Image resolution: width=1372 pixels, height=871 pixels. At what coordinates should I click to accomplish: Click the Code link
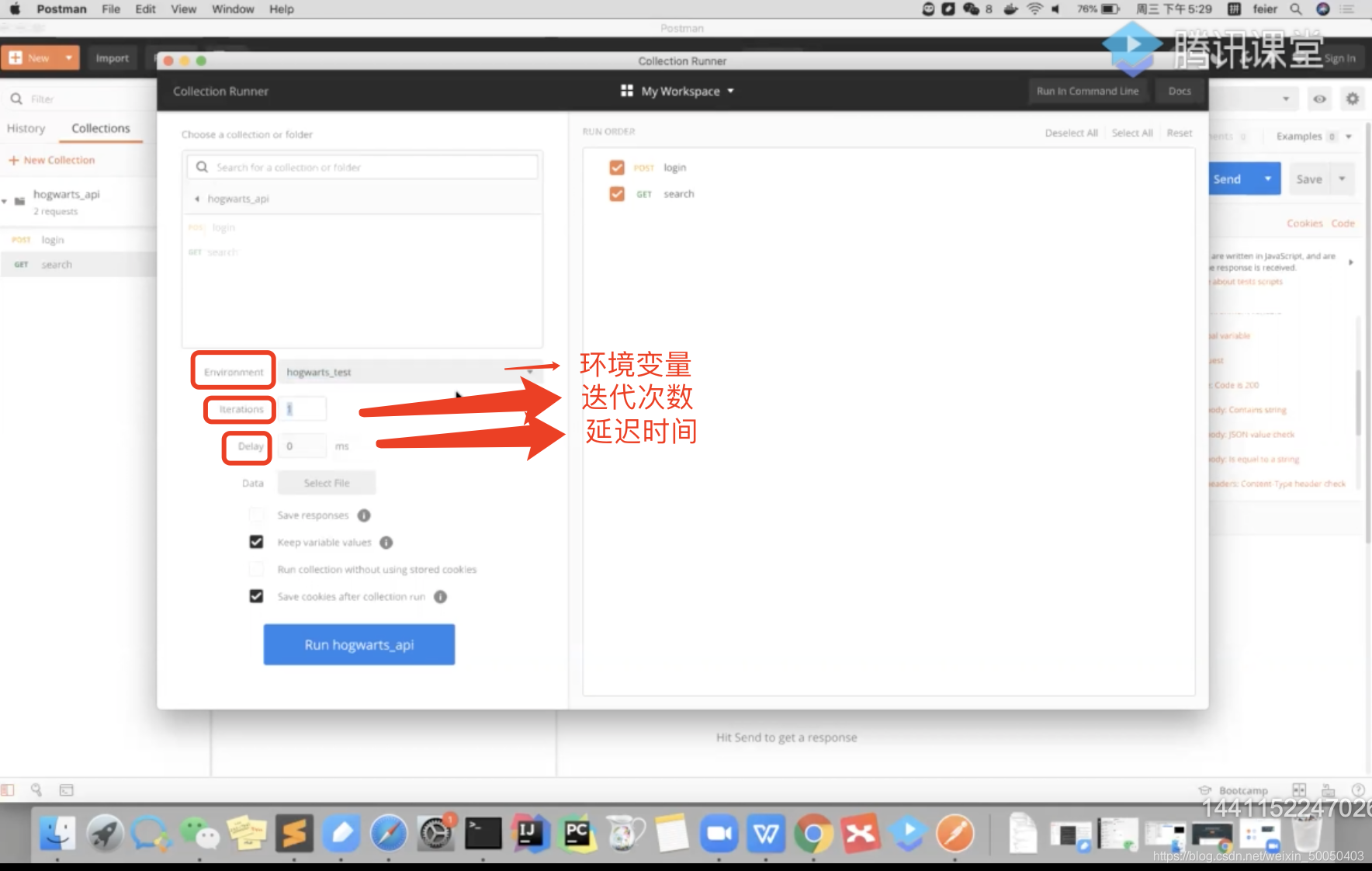coord(1343,224)
